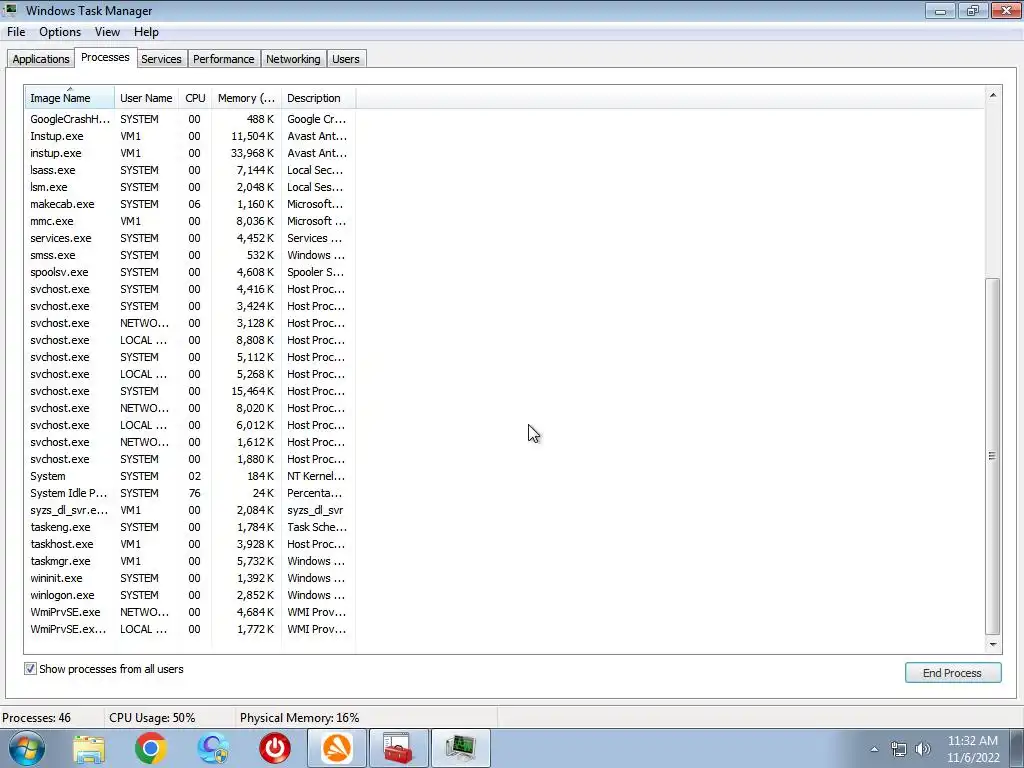Click the red power button taskbar icon
1024x768 pixels.
(x=275, y=748)
